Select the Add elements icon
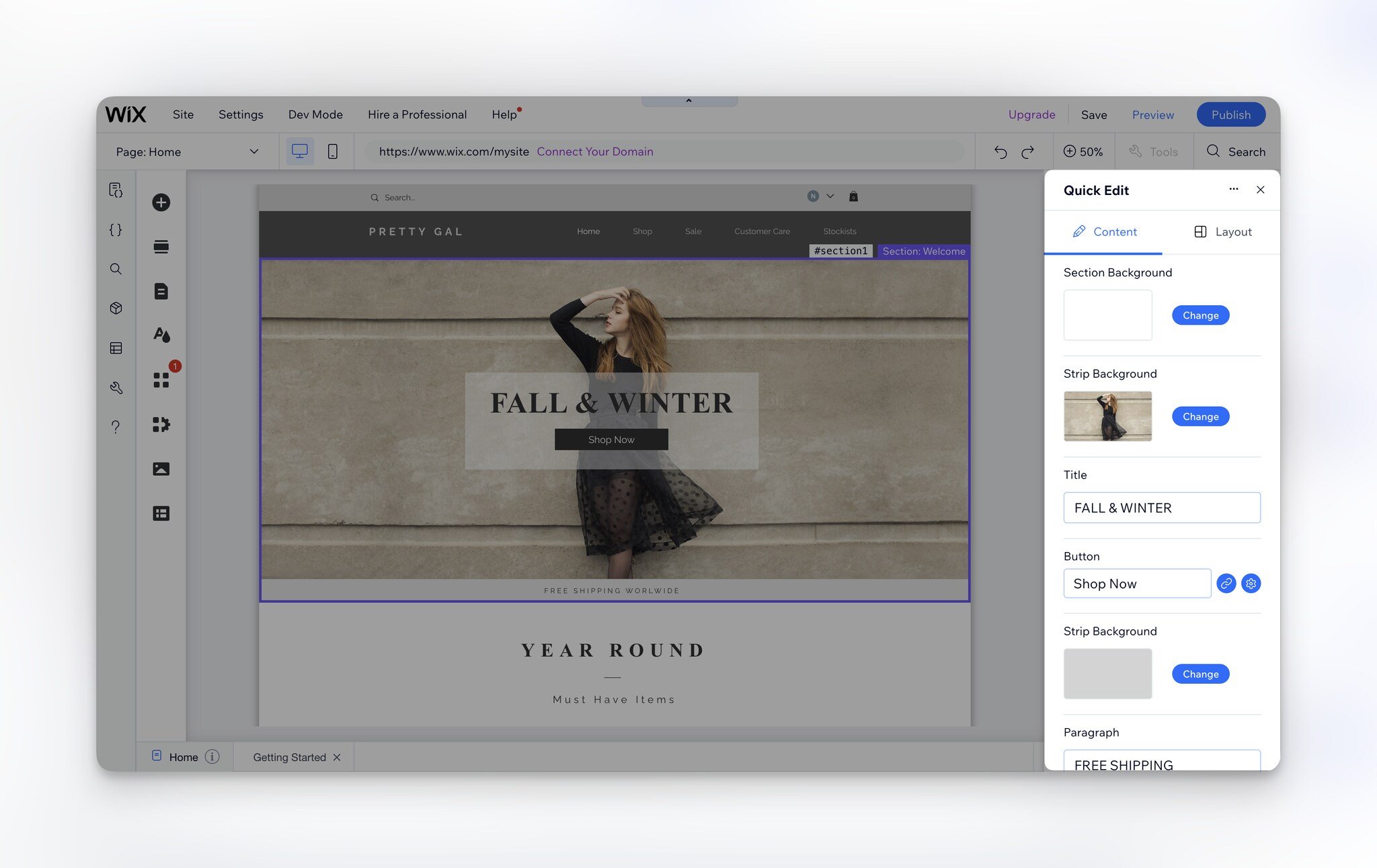 [161, 202]
